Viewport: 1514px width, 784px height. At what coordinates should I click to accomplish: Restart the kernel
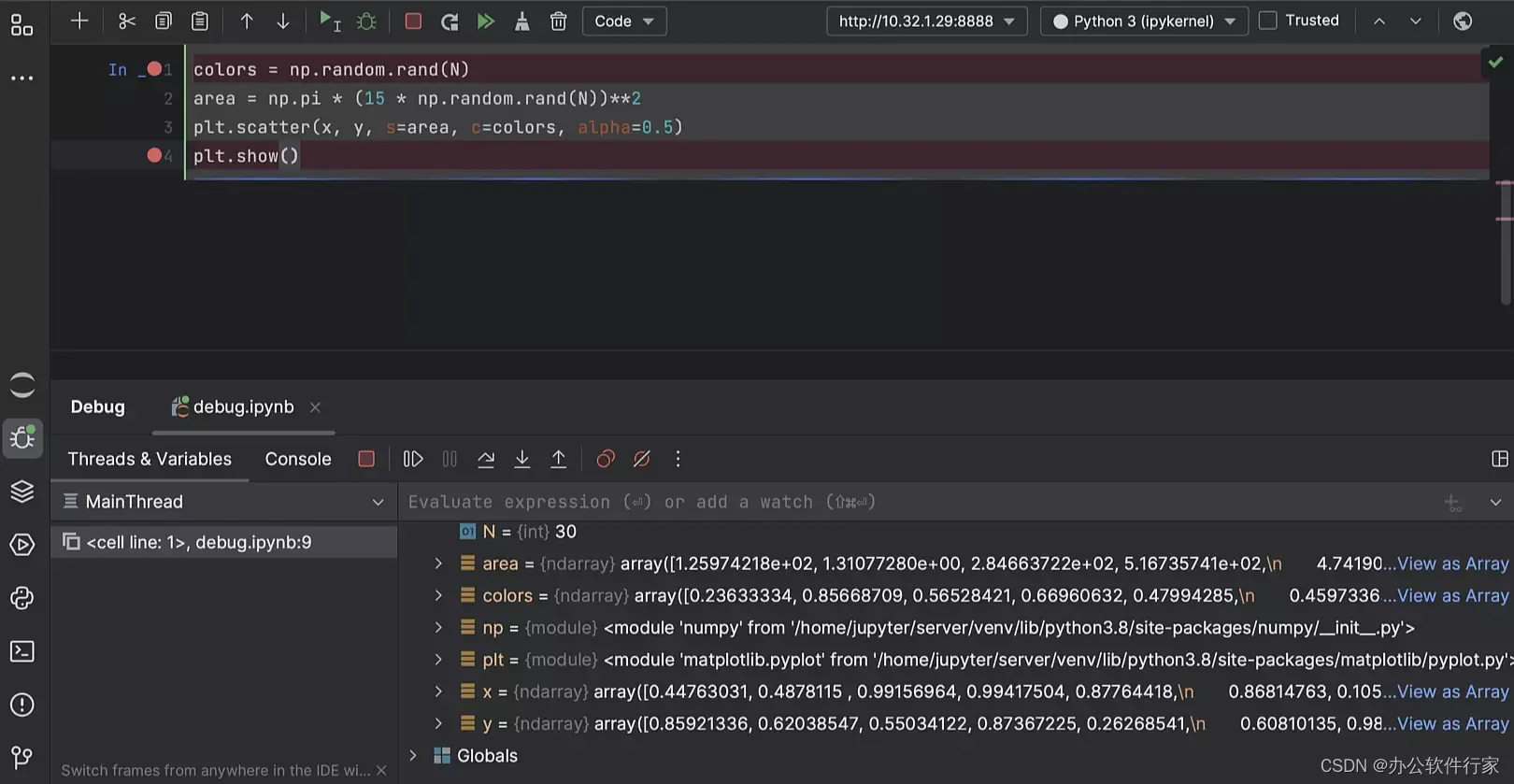click(x=450, y=21)
